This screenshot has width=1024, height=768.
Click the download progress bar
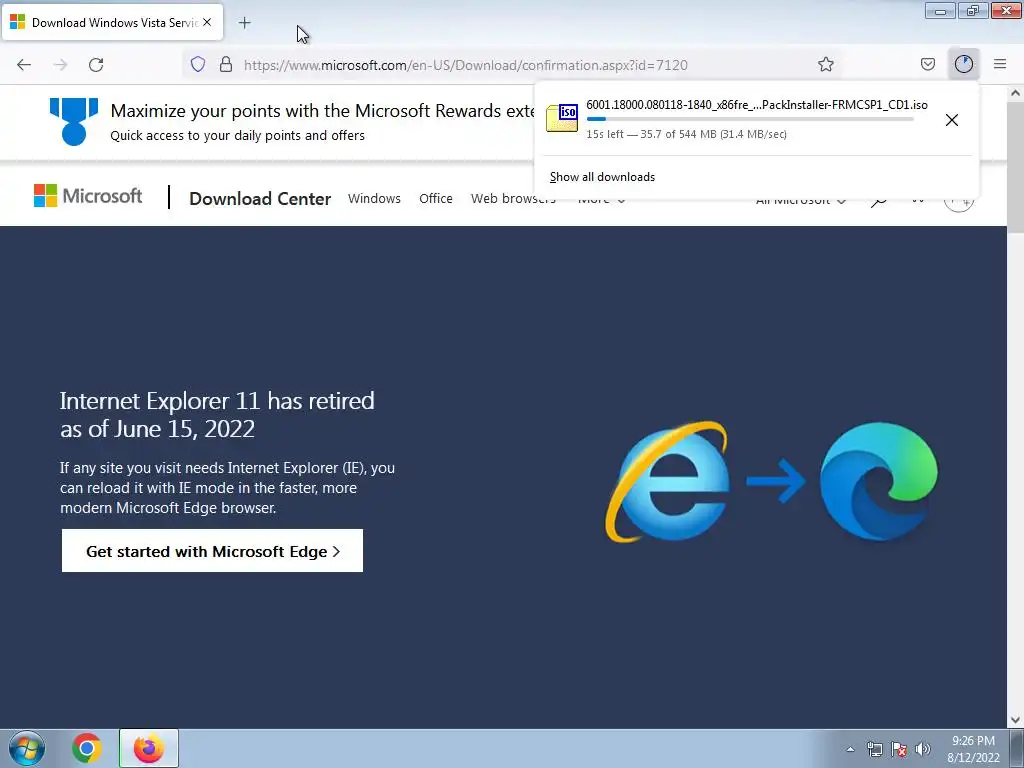[750, 119]
